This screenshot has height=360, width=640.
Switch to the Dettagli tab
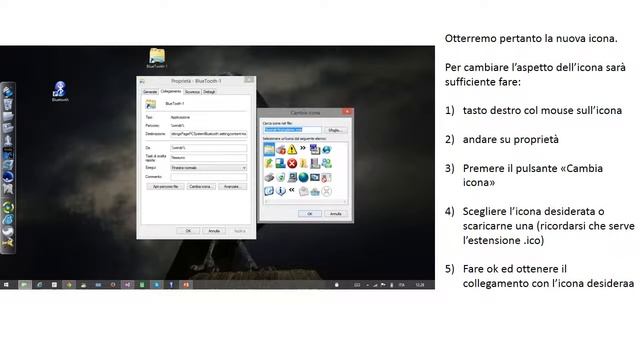(209, 92)
